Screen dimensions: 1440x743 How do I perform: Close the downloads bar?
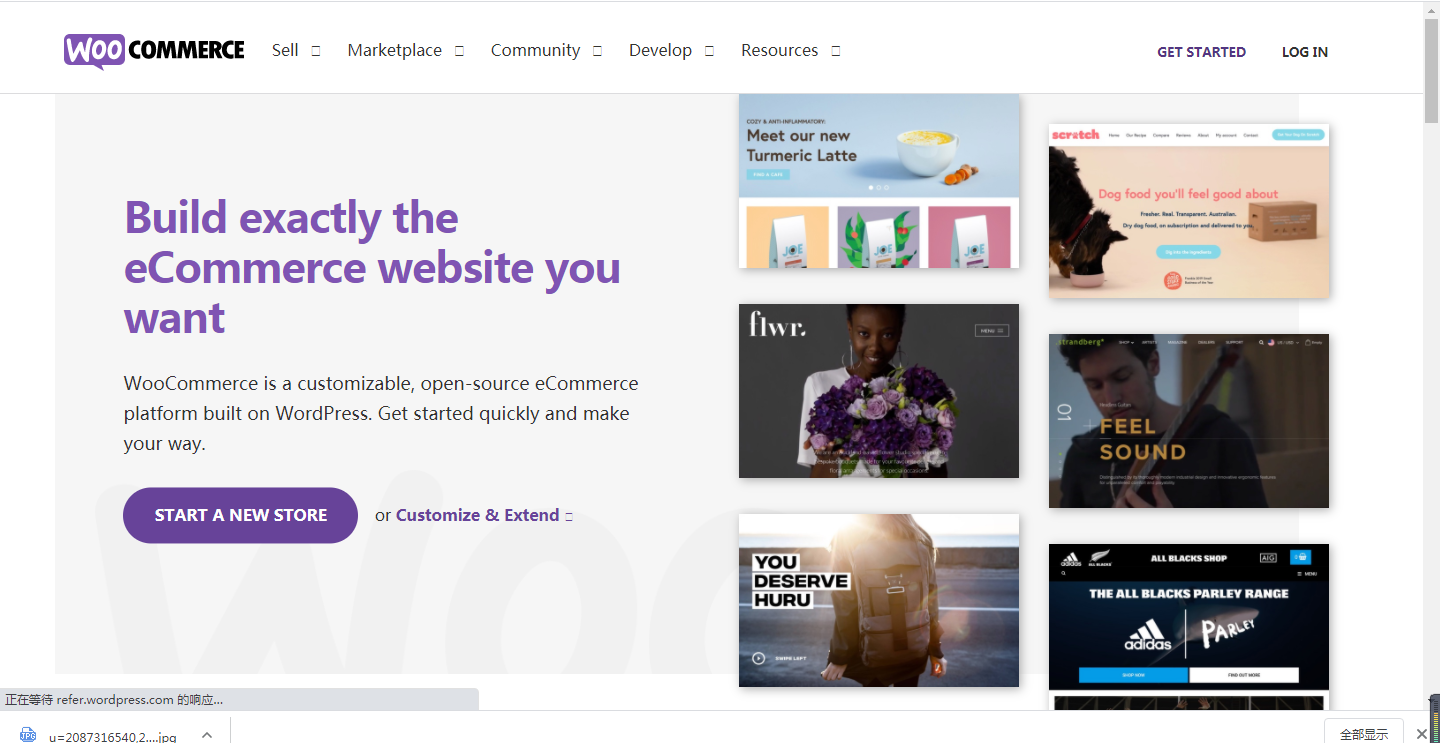pyautogui.click(x=1422, y=734)
